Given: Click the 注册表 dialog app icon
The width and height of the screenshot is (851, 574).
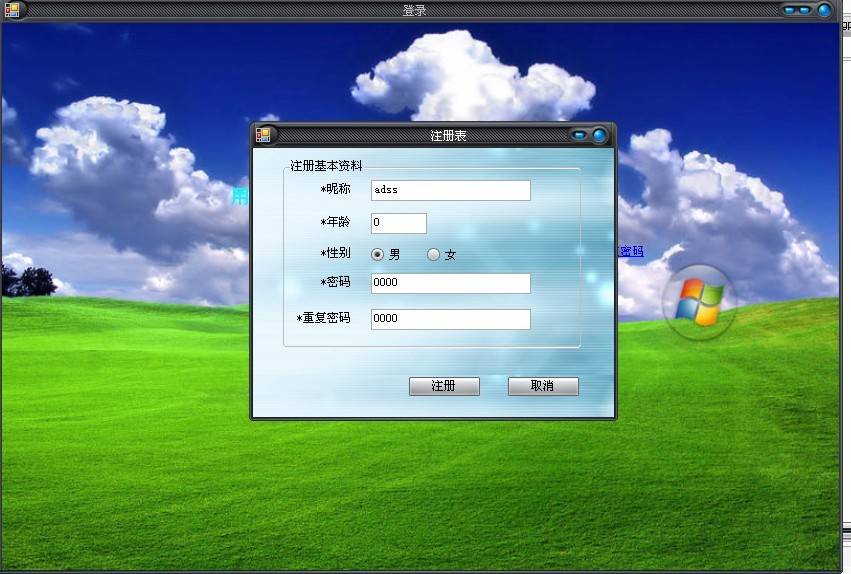Looking at the screenshot, I should point(263,135).
